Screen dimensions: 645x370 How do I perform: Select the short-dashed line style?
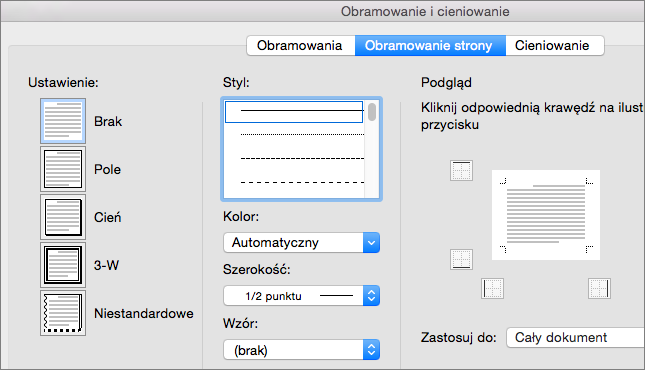point(302,158)
